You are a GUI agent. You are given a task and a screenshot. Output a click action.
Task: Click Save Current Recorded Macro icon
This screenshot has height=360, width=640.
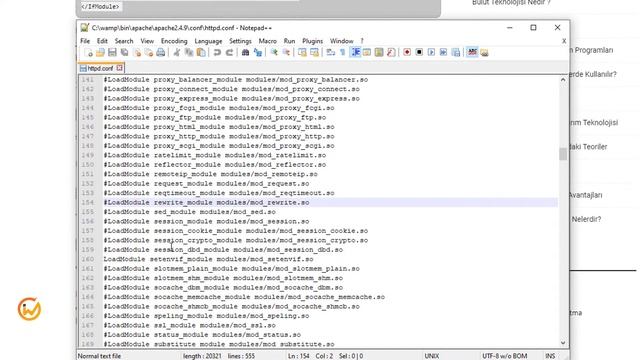pyautogui.click(x=456, y=52)
